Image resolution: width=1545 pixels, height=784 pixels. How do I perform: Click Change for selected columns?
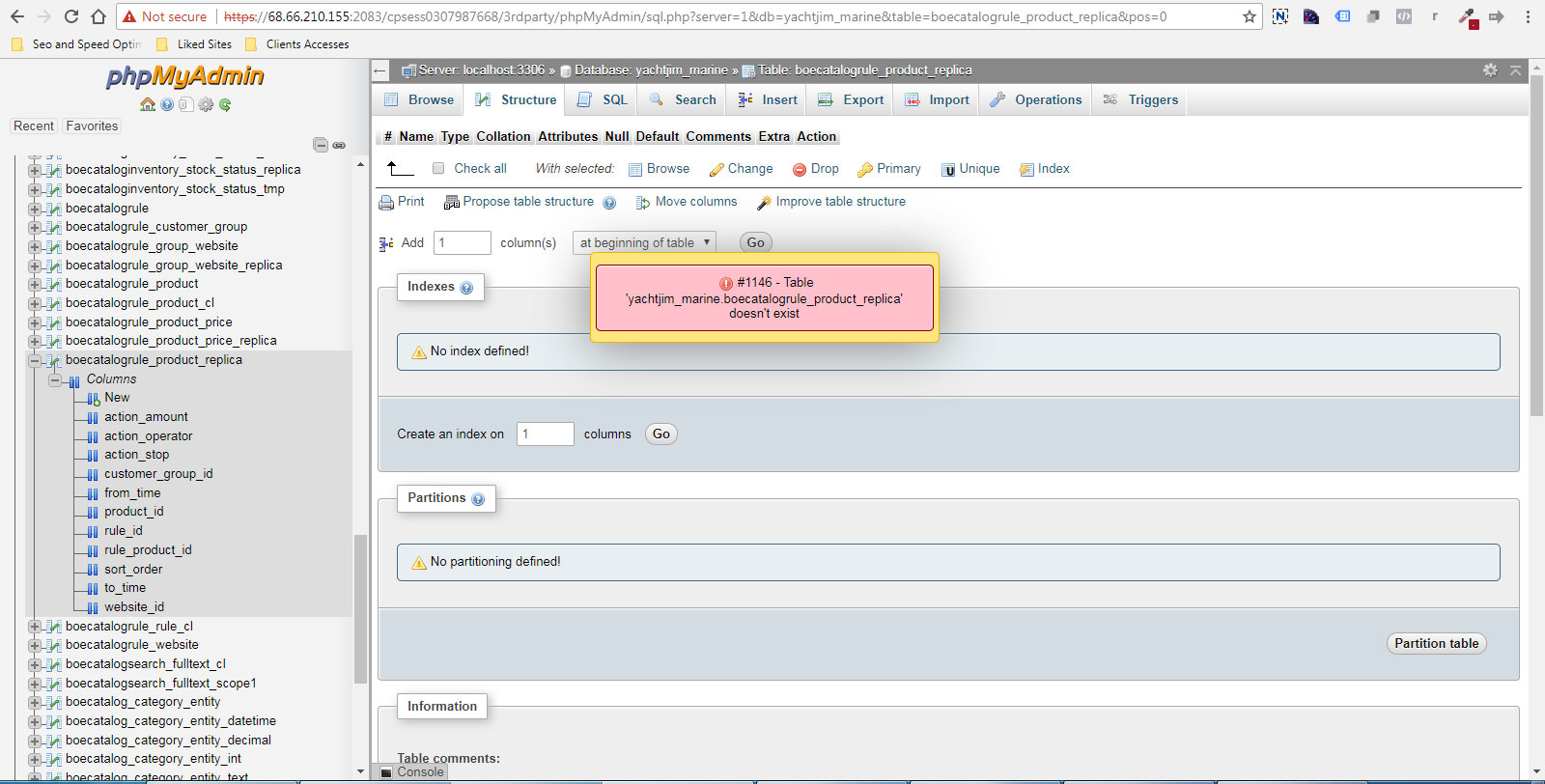click(x=741, y=169)
